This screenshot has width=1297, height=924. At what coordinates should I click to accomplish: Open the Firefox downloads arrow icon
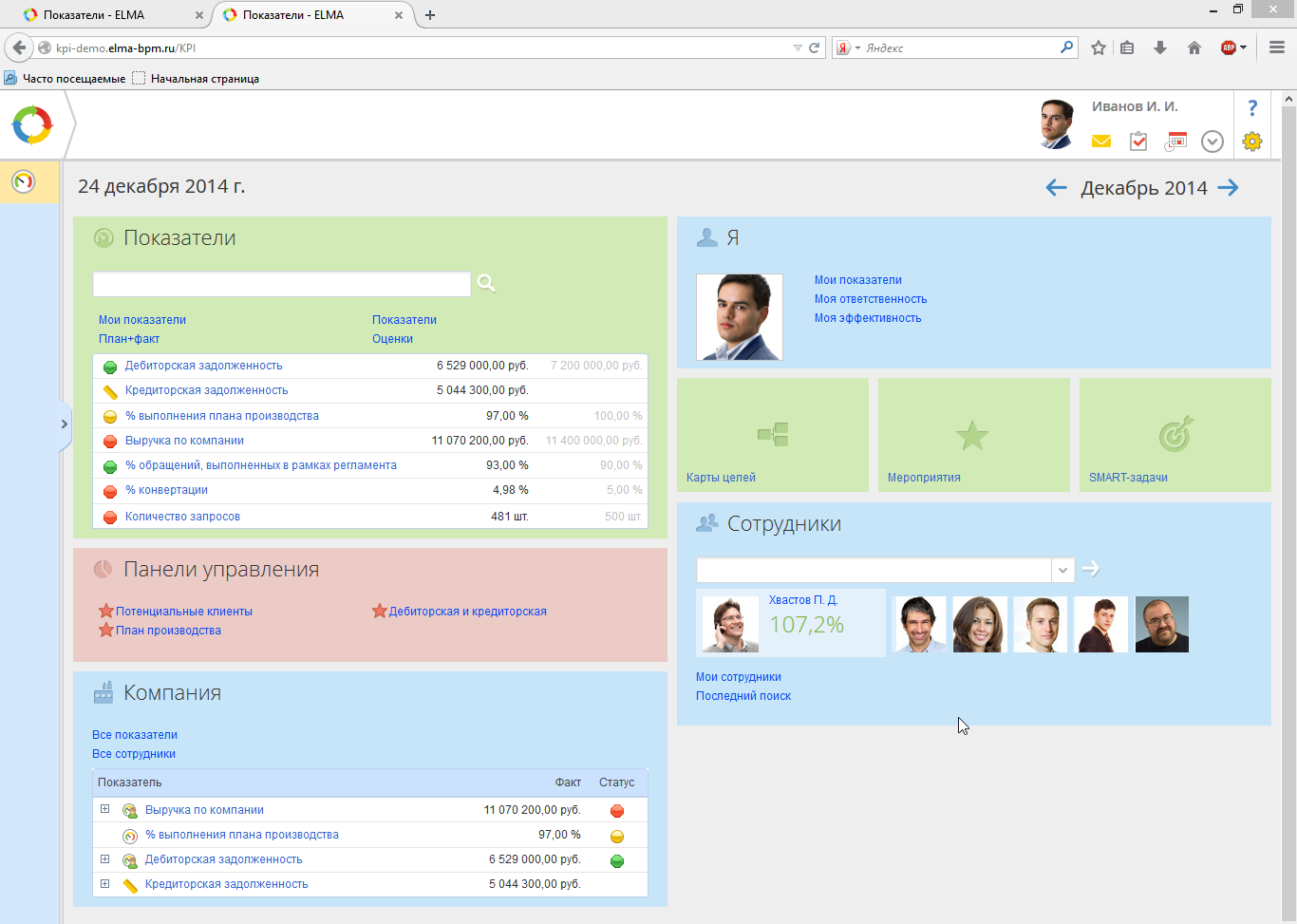click(x=1160, y=47)
